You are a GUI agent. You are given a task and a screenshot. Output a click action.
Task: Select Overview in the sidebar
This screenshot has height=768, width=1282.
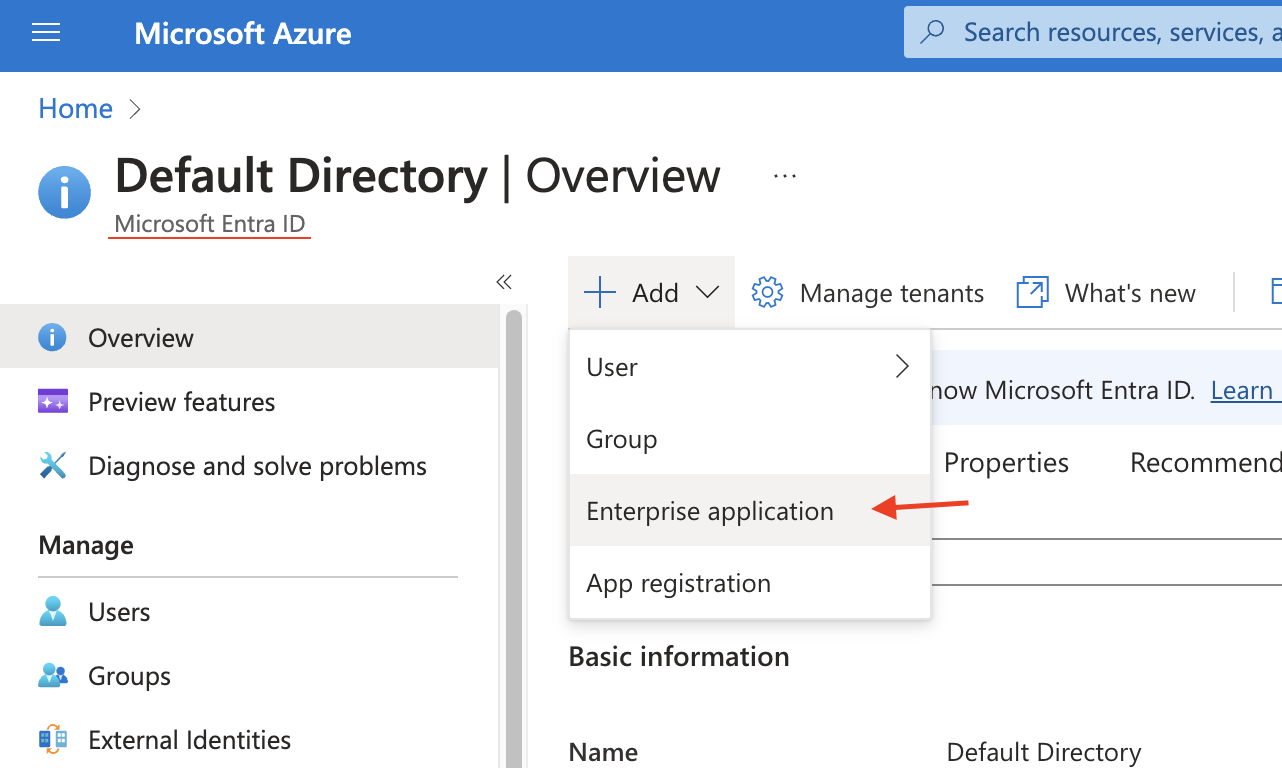249,337
